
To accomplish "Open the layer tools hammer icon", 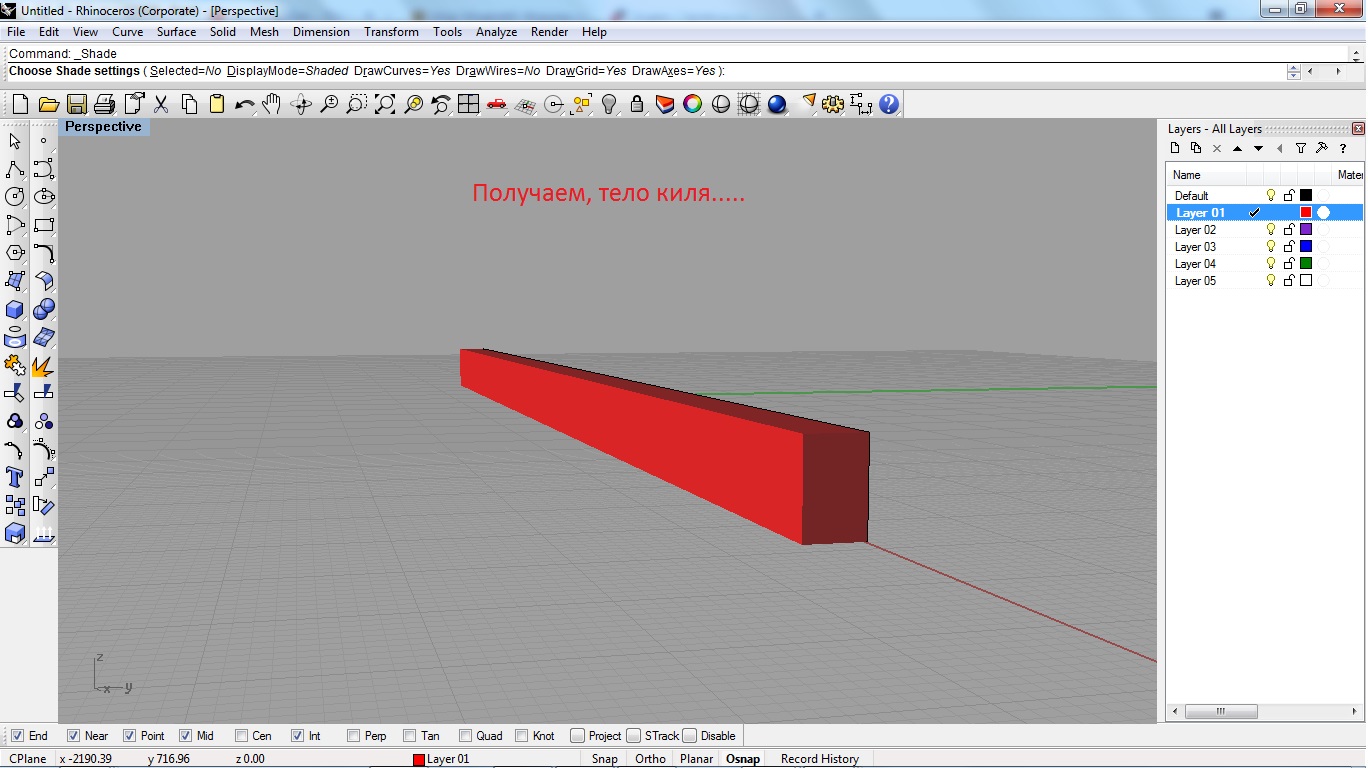I will pyautogui.click(x=1321, y=148).
